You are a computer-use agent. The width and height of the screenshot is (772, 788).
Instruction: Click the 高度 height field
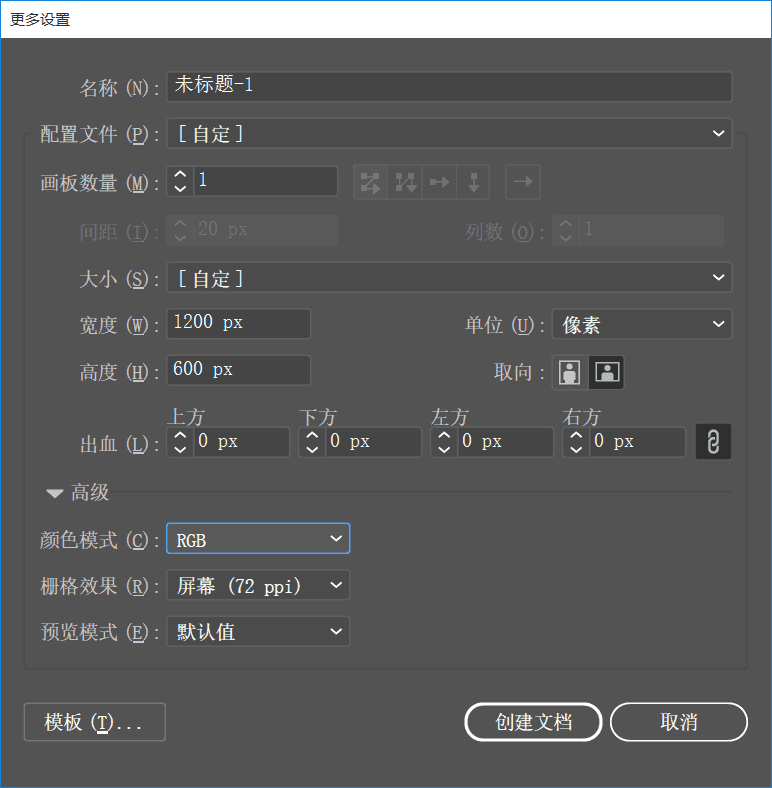tap(238, 370)
